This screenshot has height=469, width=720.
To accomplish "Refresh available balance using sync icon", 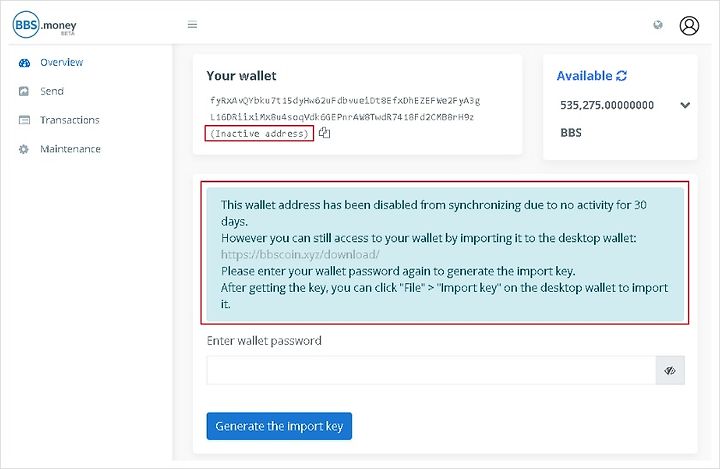I will (621, 76).
